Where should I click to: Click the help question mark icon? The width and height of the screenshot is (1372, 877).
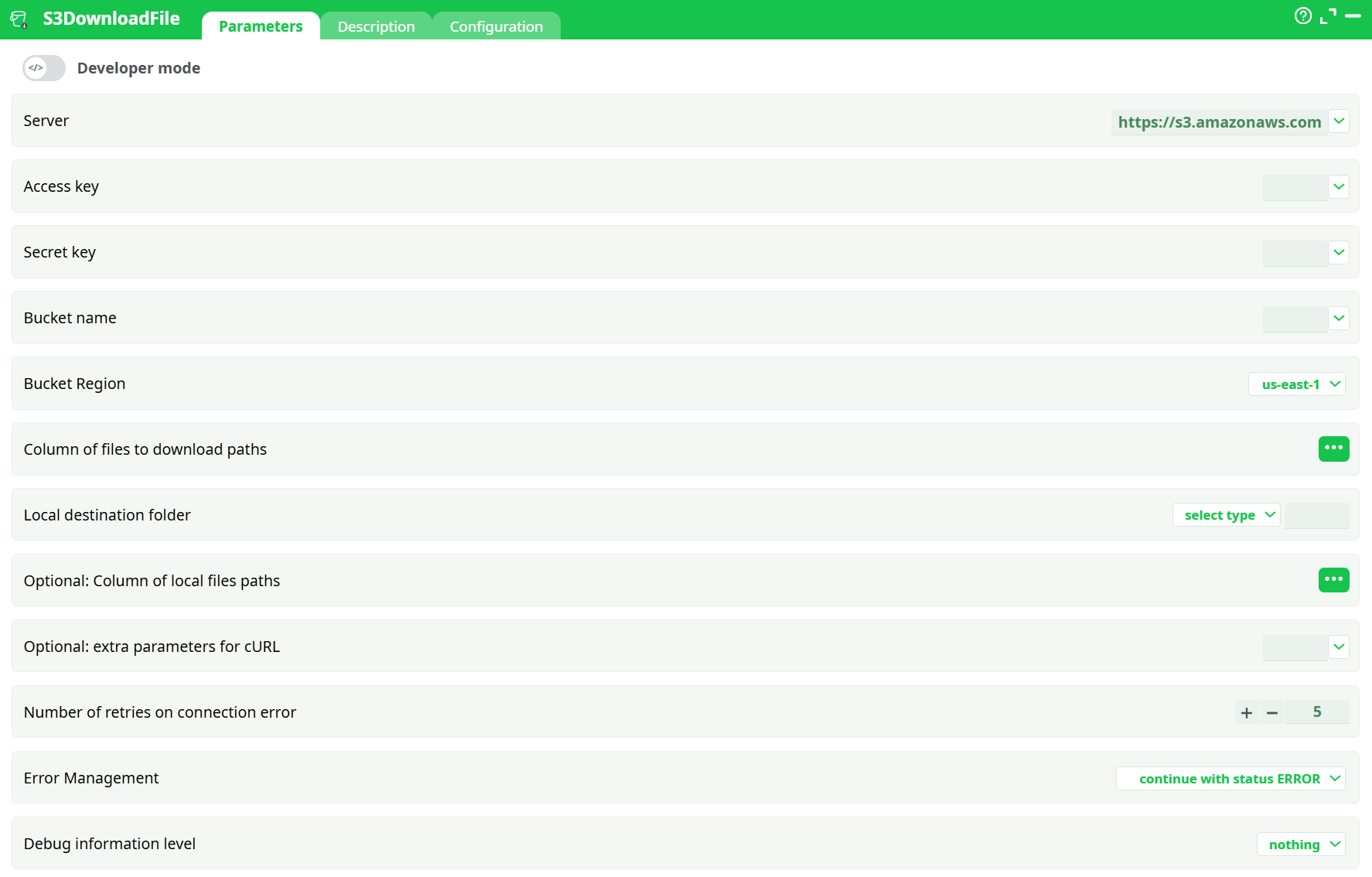coord(1302,16)
